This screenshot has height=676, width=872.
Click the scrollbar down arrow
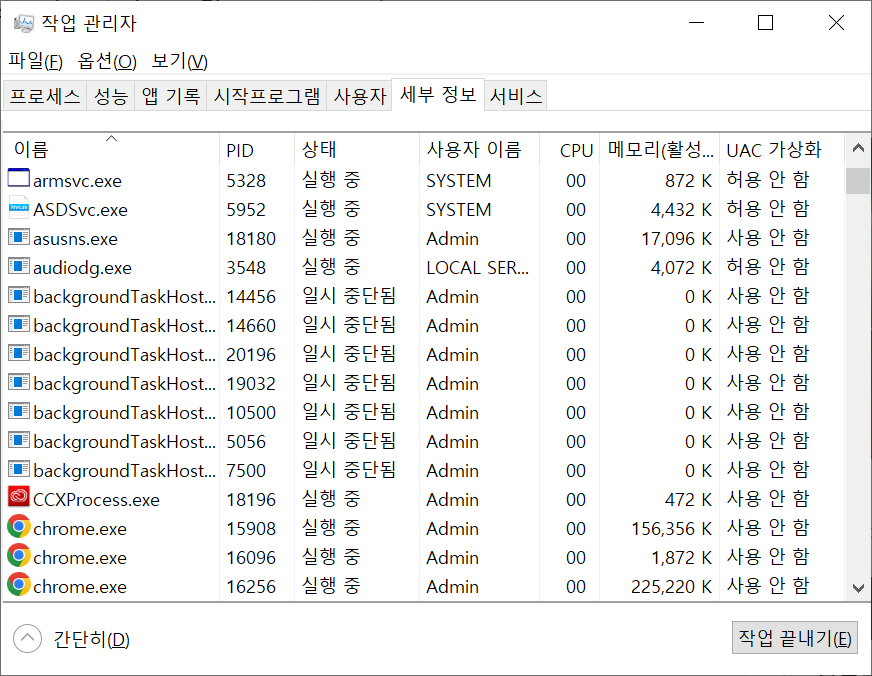(858, 588)
